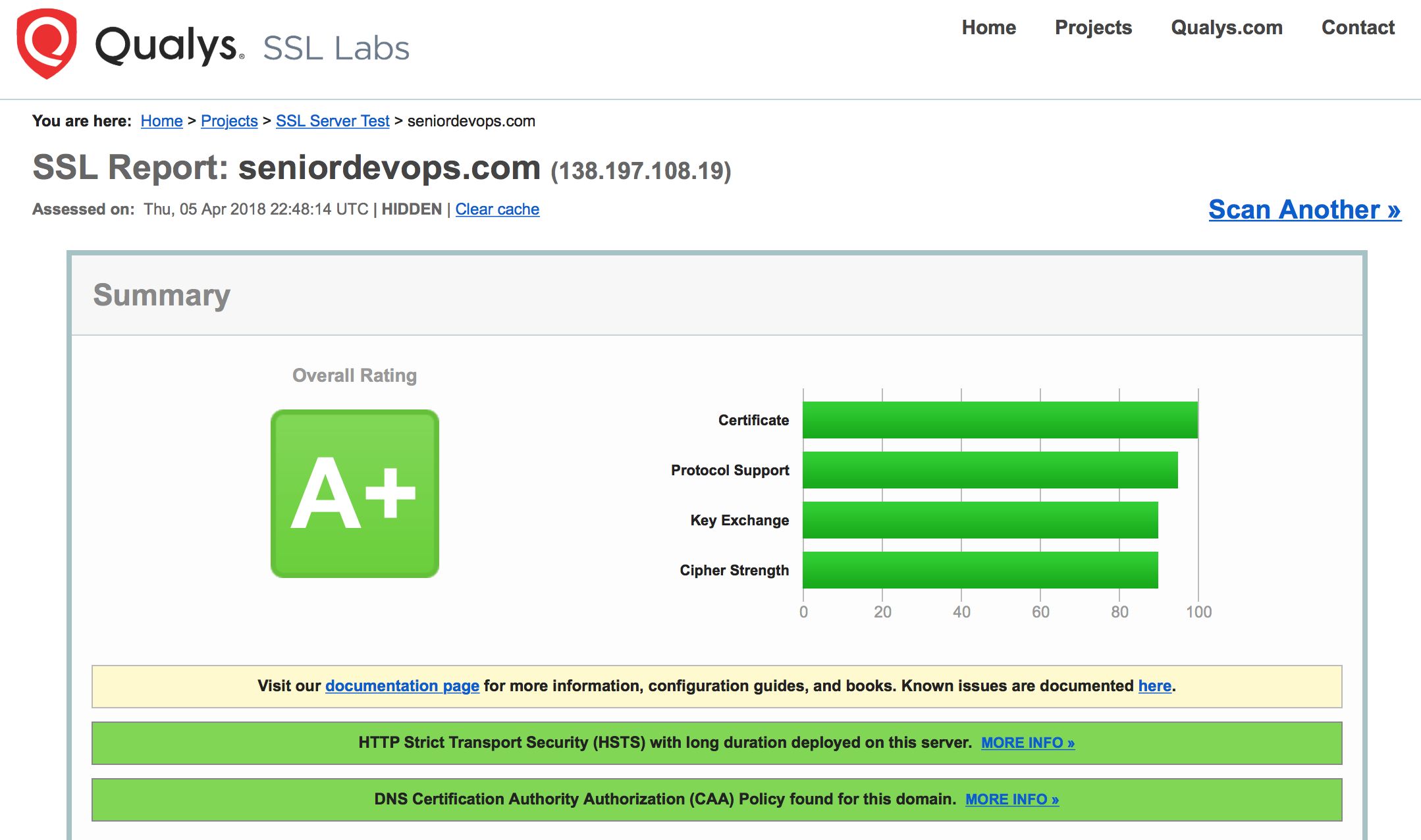Follow the Home breadcrumb link
The height and width of the screenshot is (840, 1421).
(161, 120)
